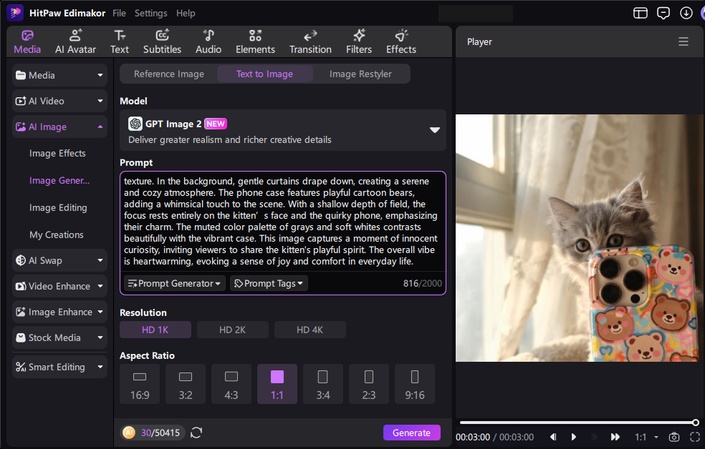This screenshot has height=449, width=705.
Task: Choose 9:16 aspect ratio
Action: 415,384
